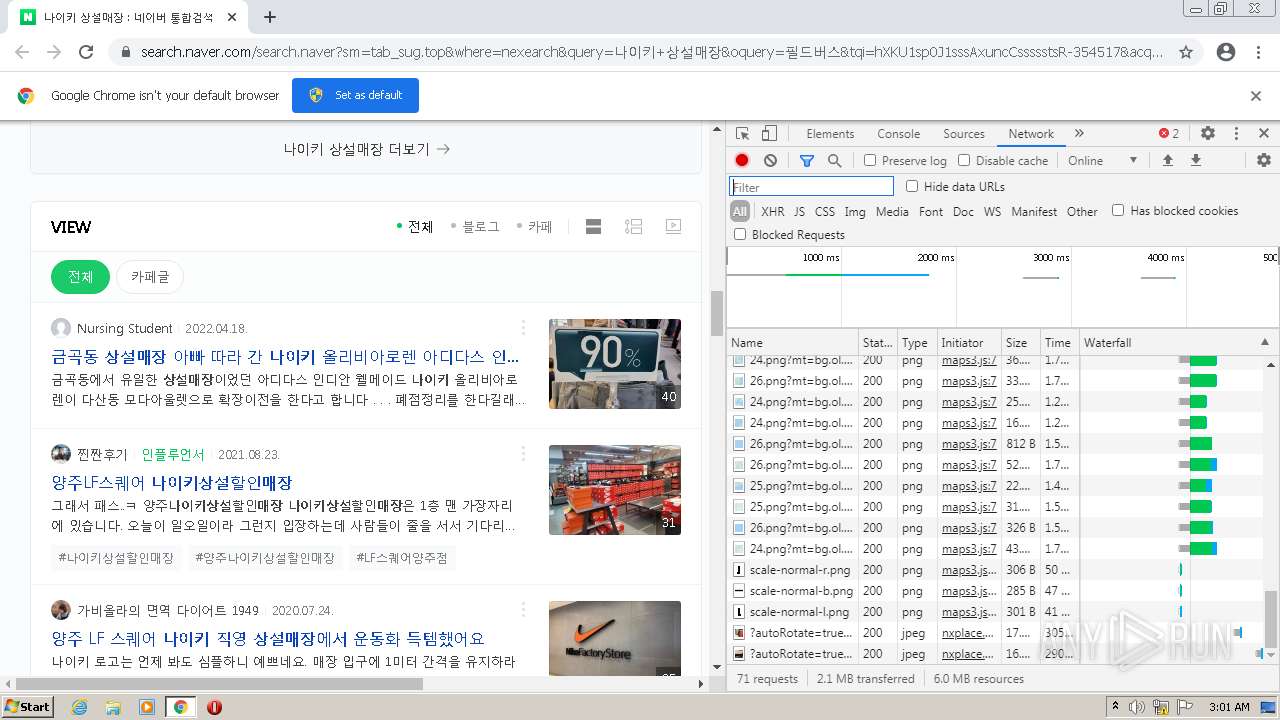Switch to the Elements tab

click(x=830, y=134)
